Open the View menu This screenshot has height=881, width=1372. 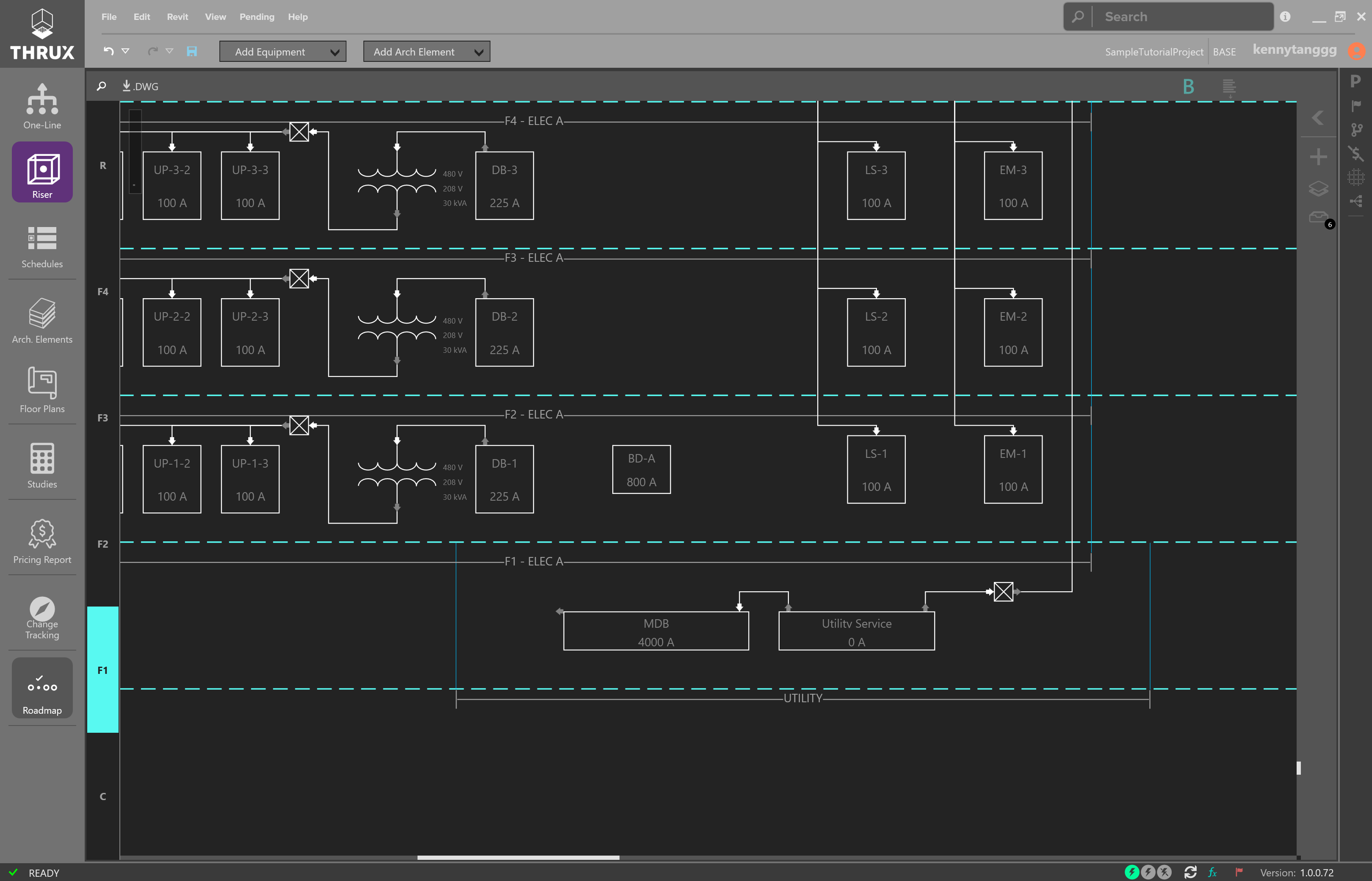point(215,17)
